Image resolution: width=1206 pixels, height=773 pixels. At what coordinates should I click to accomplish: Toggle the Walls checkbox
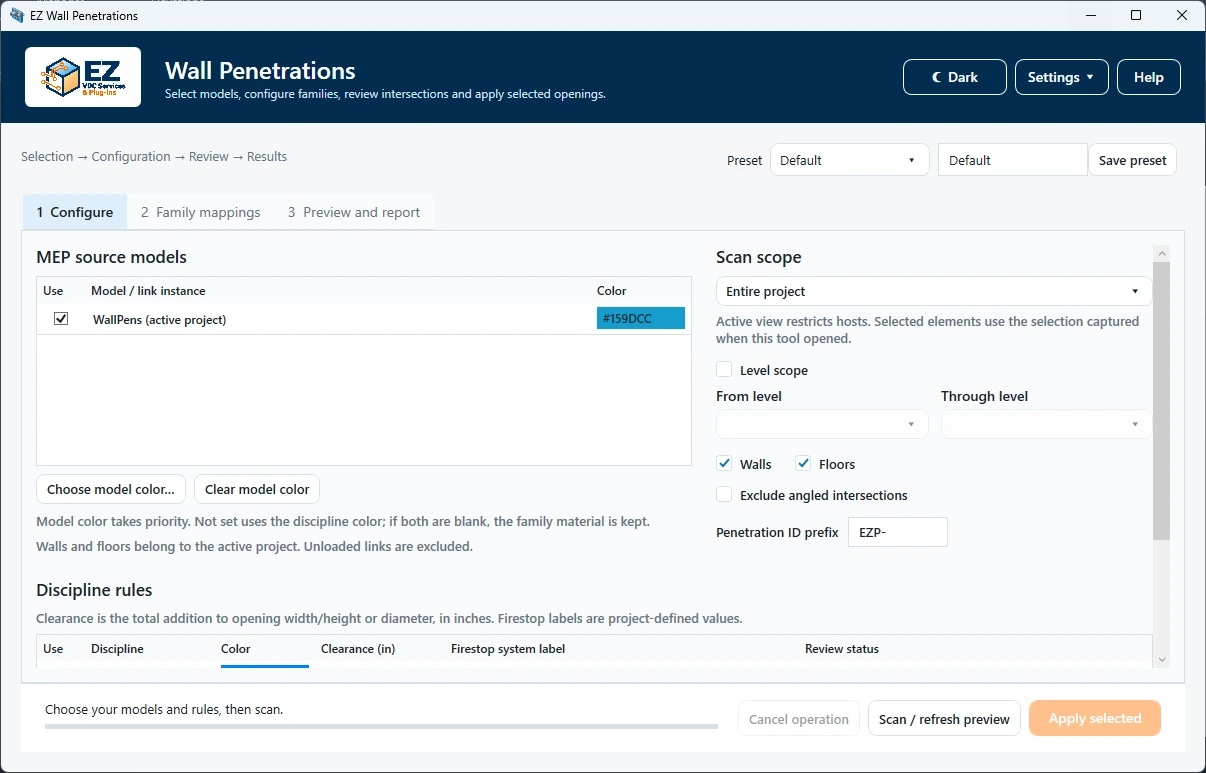coord(724,464)
